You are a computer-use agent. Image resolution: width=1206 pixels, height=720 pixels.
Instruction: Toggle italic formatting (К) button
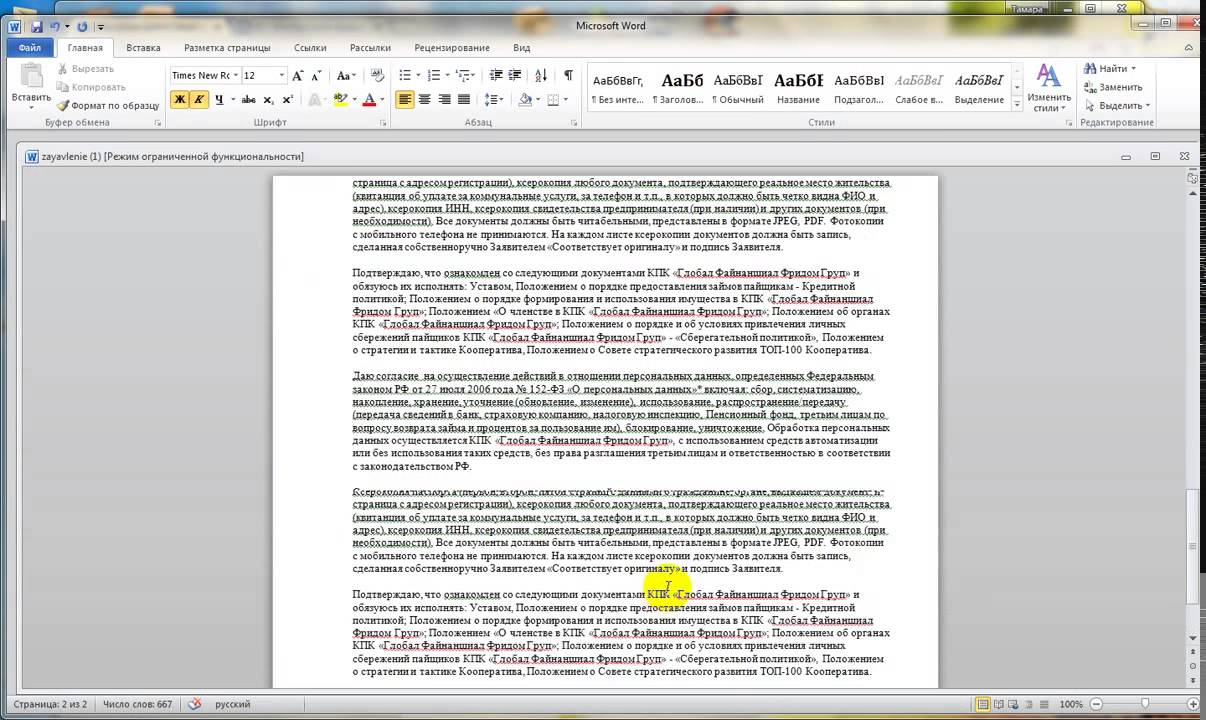[199, 99]
